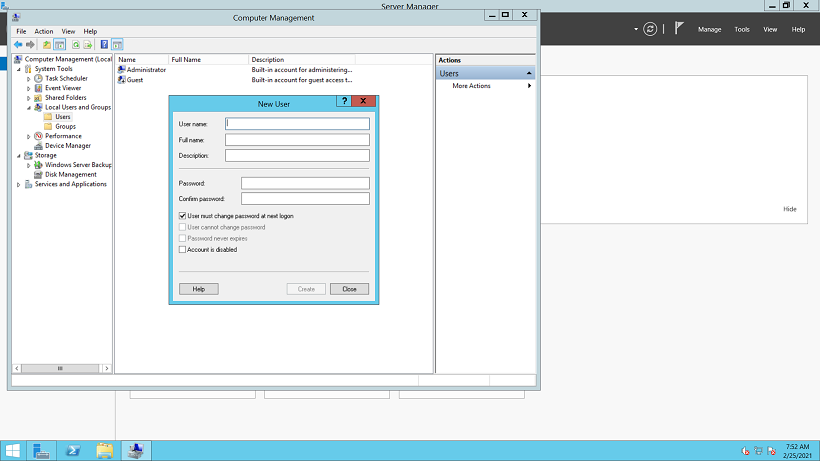This screenshot has width=820, height=461.
Task: Click the Event Viewer icon in tree
Action: 38,88
